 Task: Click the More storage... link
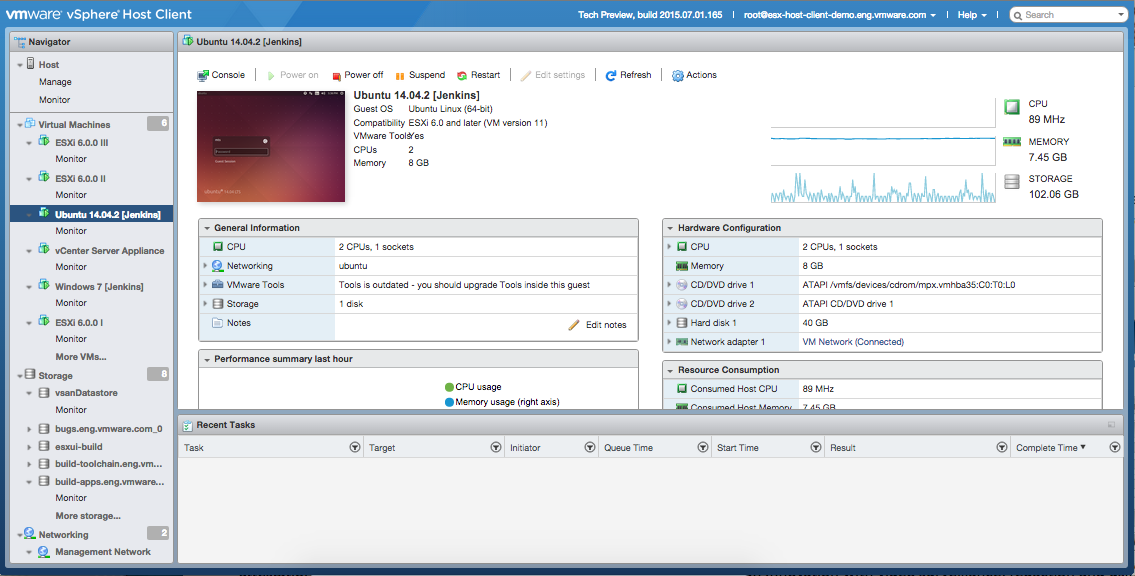coord(88,516)
